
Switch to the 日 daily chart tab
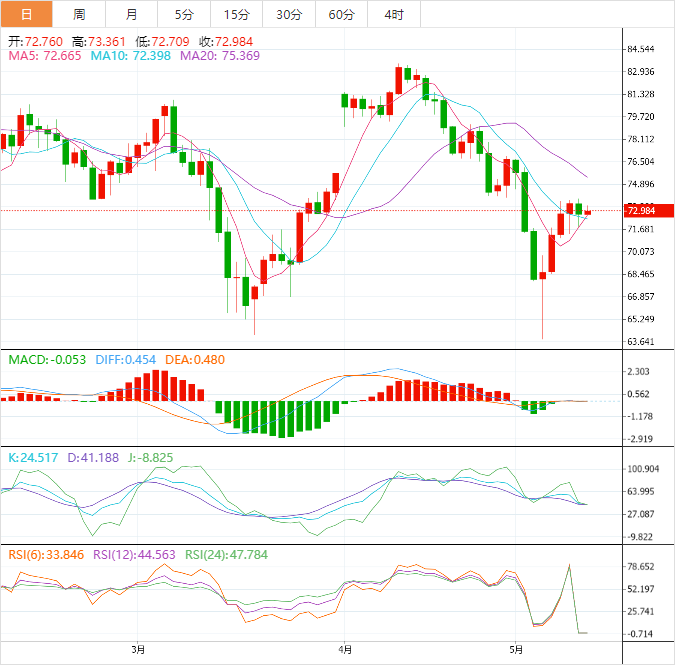pyautogui.click(x=26, y=14)
